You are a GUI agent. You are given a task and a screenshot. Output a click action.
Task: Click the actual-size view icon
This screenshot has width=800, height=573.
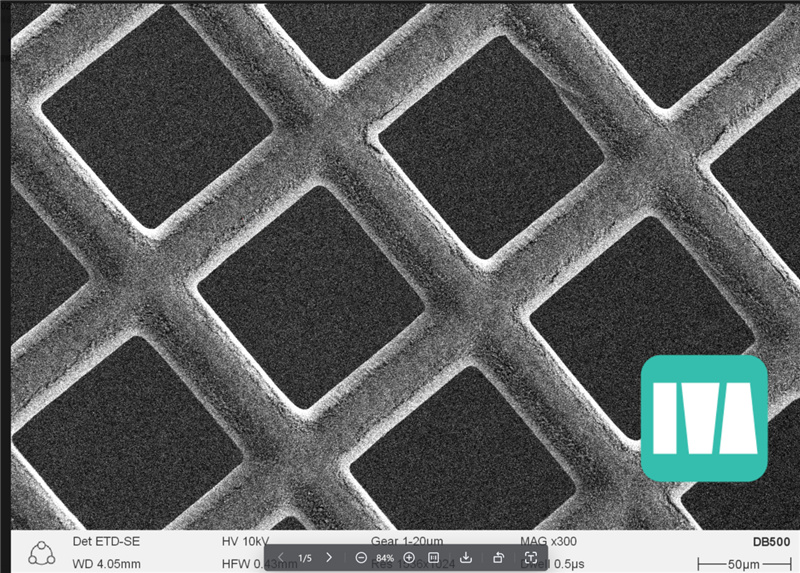[x=434, y=558]
